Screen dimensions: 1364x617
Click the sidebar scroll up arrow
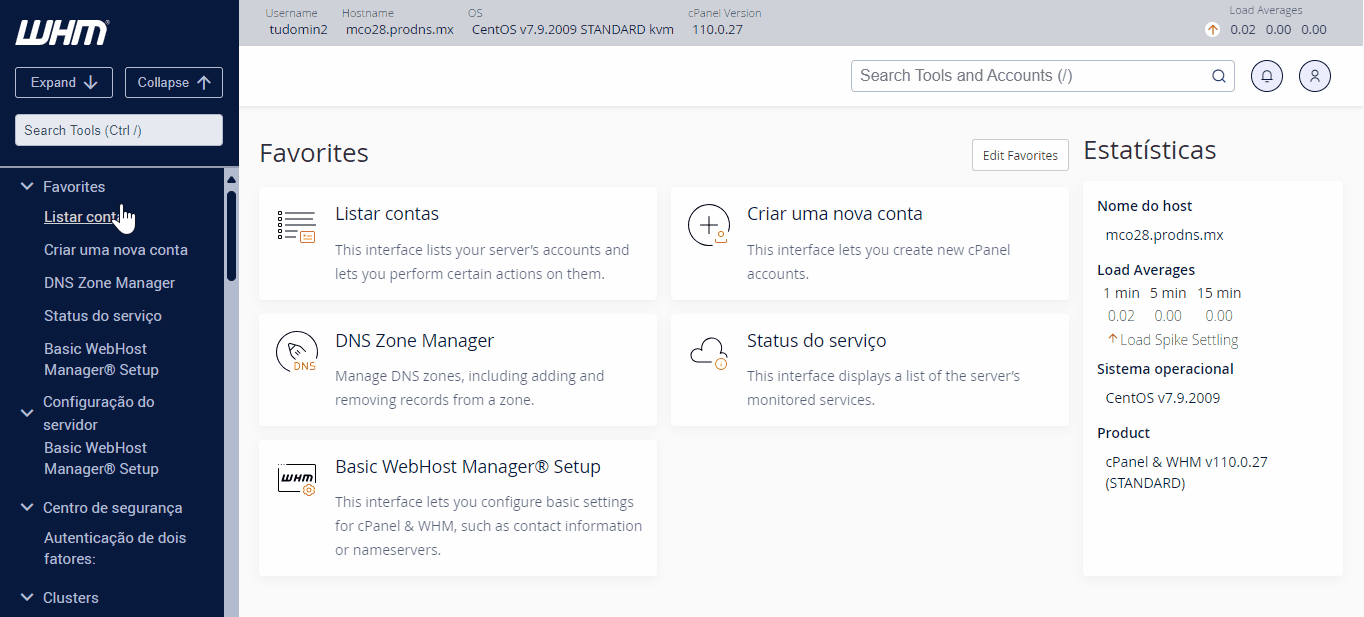232,180
